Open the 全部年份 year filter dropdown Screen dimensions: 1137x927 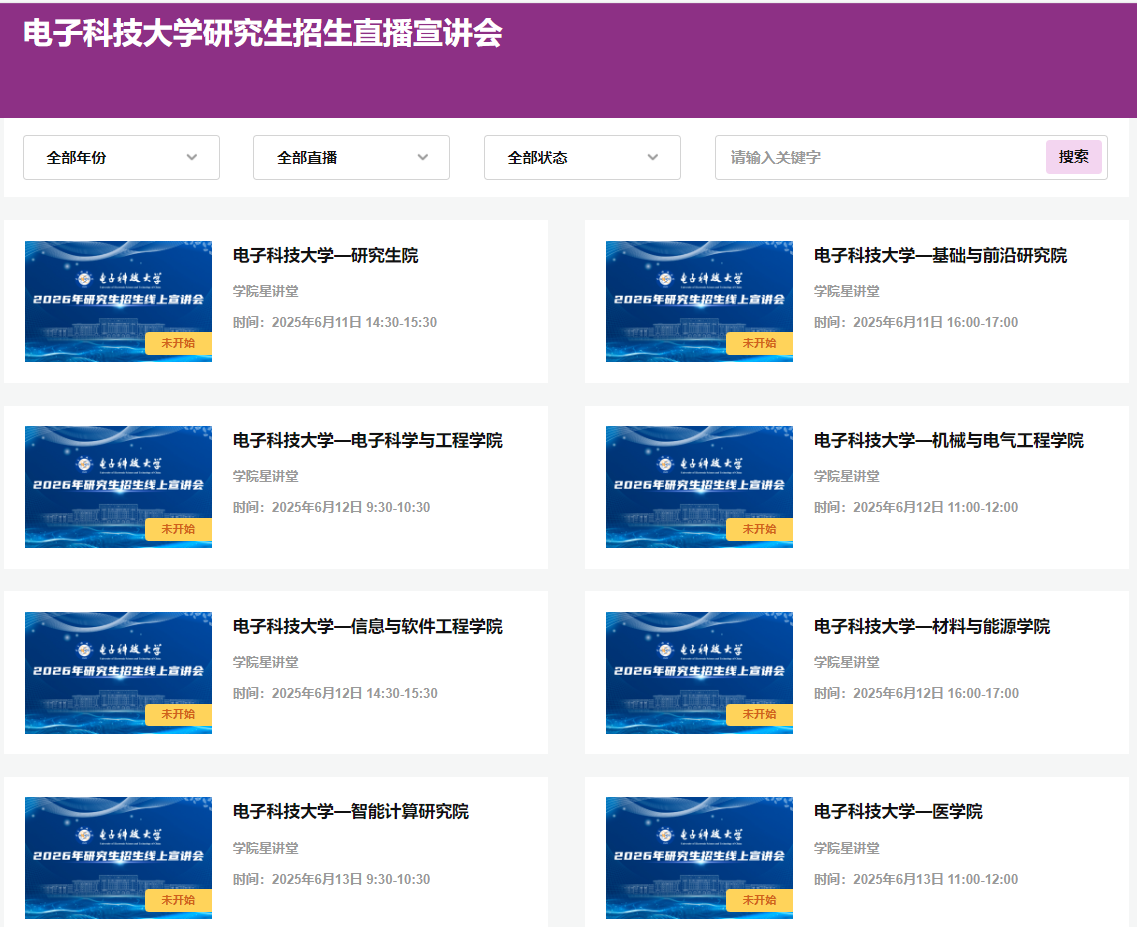click(121, 157)
